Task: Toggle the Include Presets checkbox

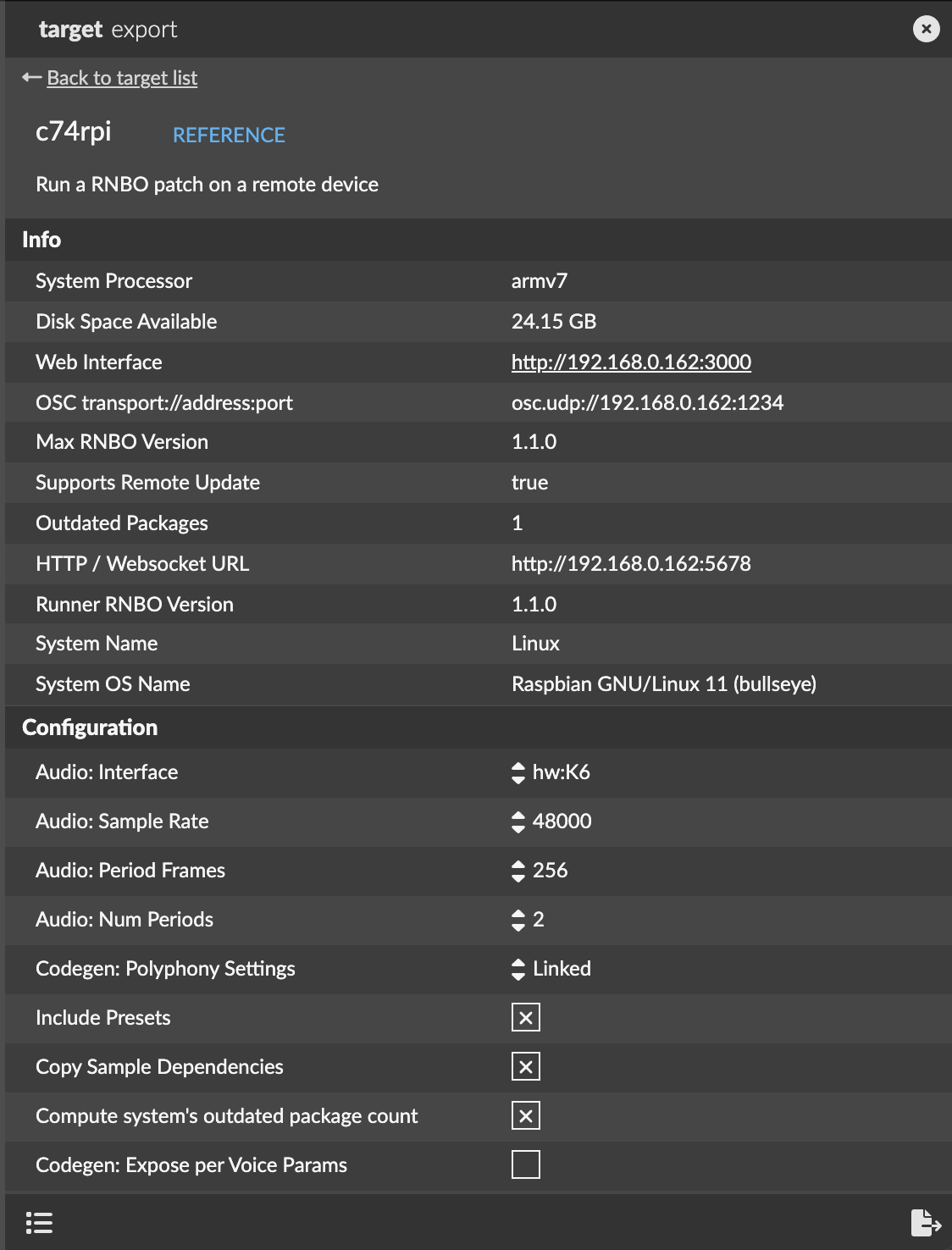Action: 525,1018
